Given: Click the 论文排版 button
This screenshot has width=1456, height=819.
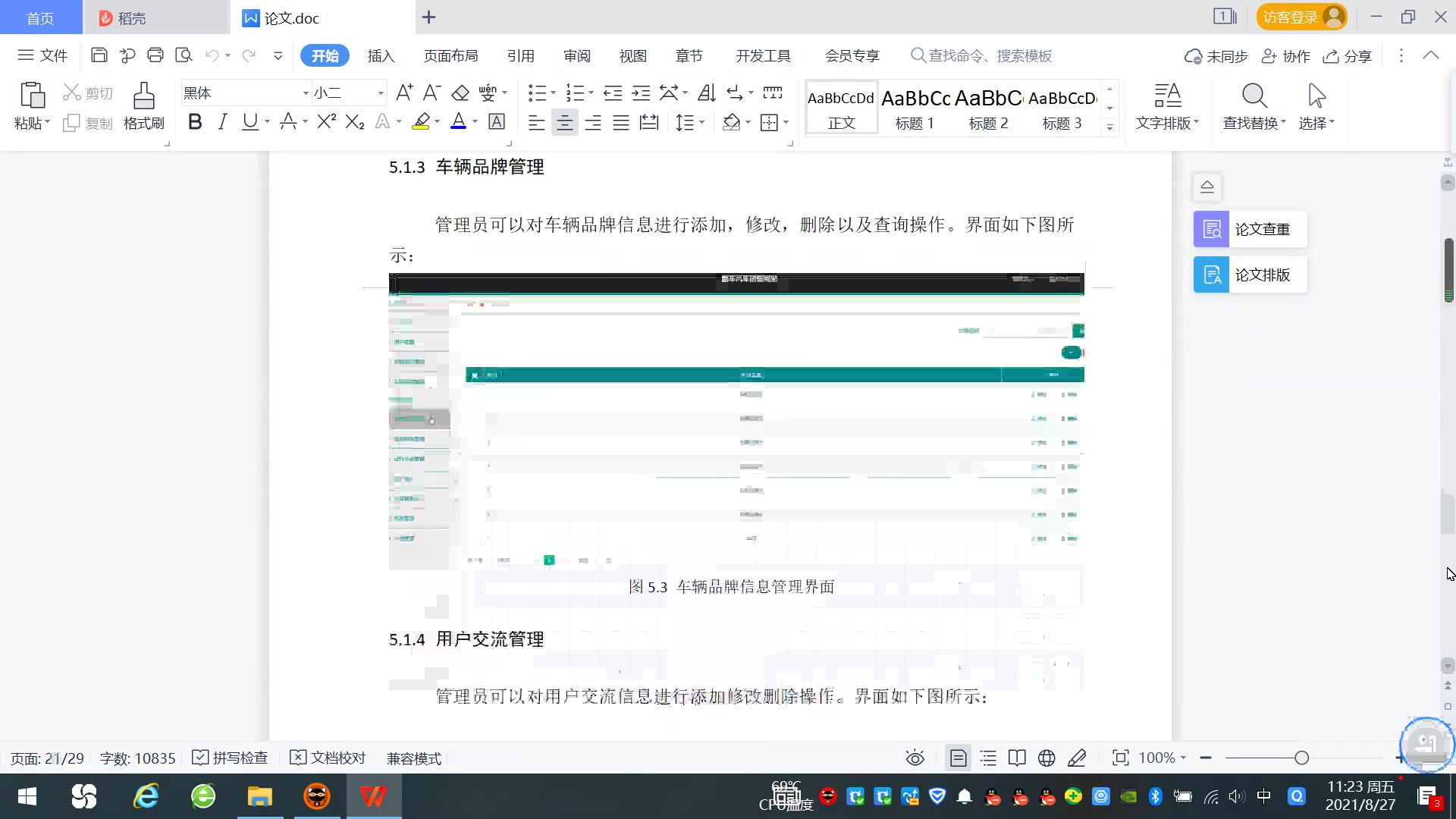Looking at the screenshot, I should [x=1250, y=275].
